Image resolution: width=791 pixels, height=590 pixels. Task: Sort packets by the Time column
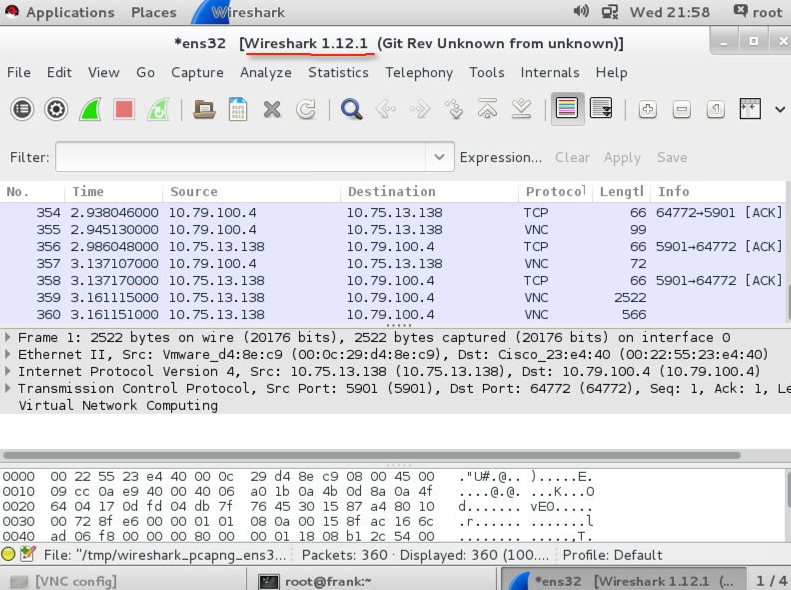coord(114,192)
